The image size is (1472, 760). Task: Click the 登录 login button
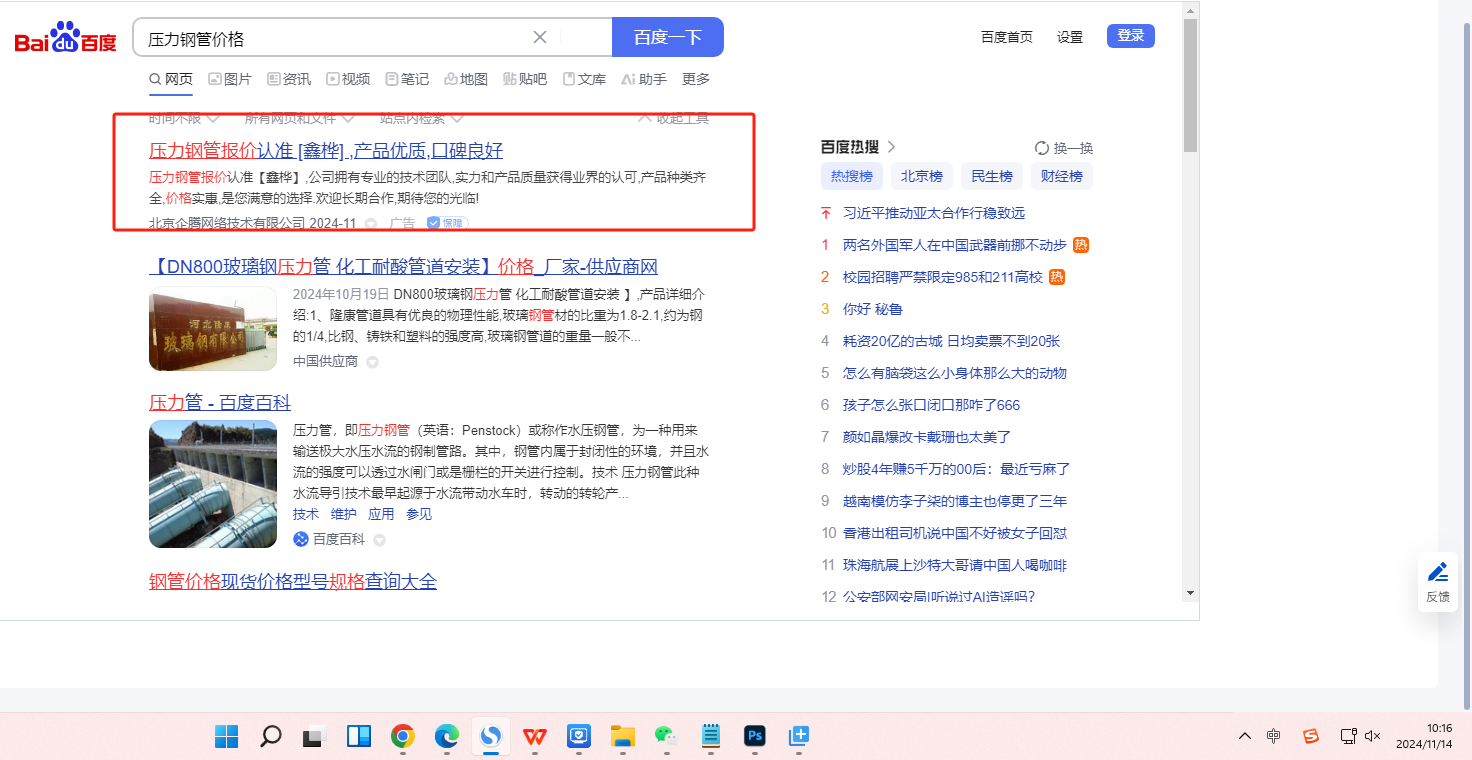[x=1130, y=36]
